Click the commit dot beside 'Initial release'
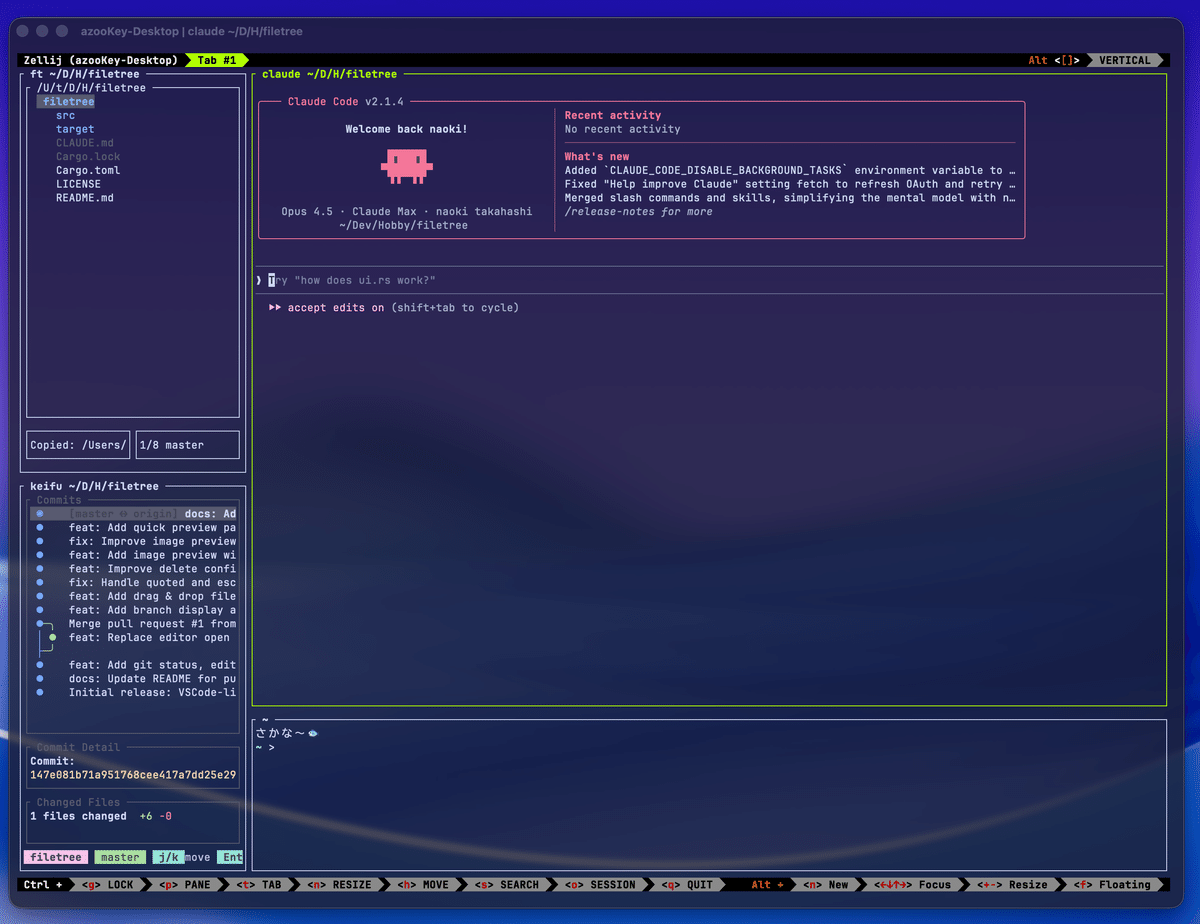 [x=40, y=692]
